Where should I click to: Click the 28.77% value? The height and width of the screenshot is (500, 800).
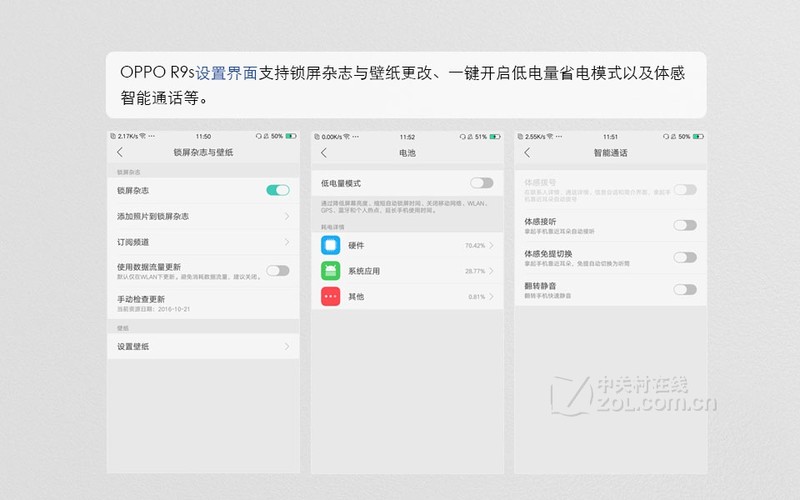pyautogui.click(x=475, y=271)
